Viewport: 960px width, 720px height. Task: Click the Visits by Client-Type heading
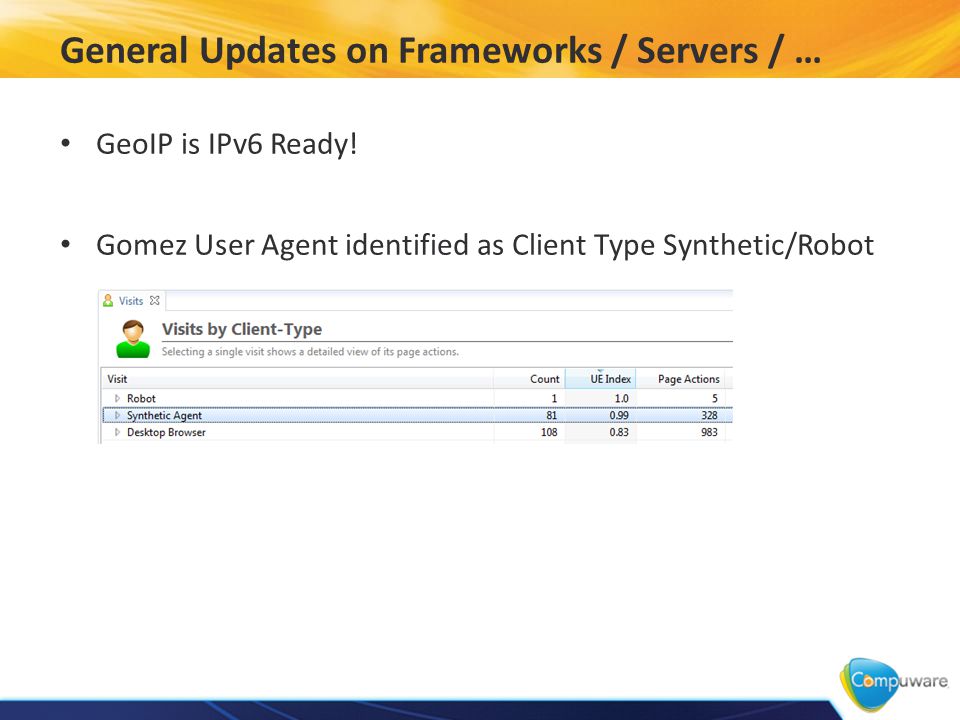[242, 329]
